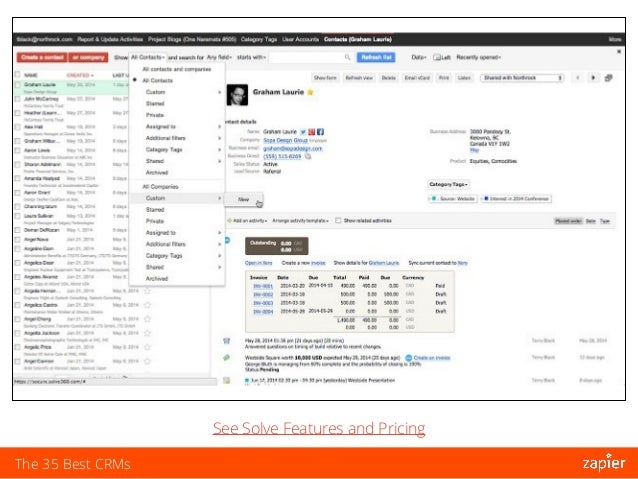Image resolution: width=638 pixels, height=479 pixels.
Task: Select All Companies menu entry
Action: tap(160, 187)
